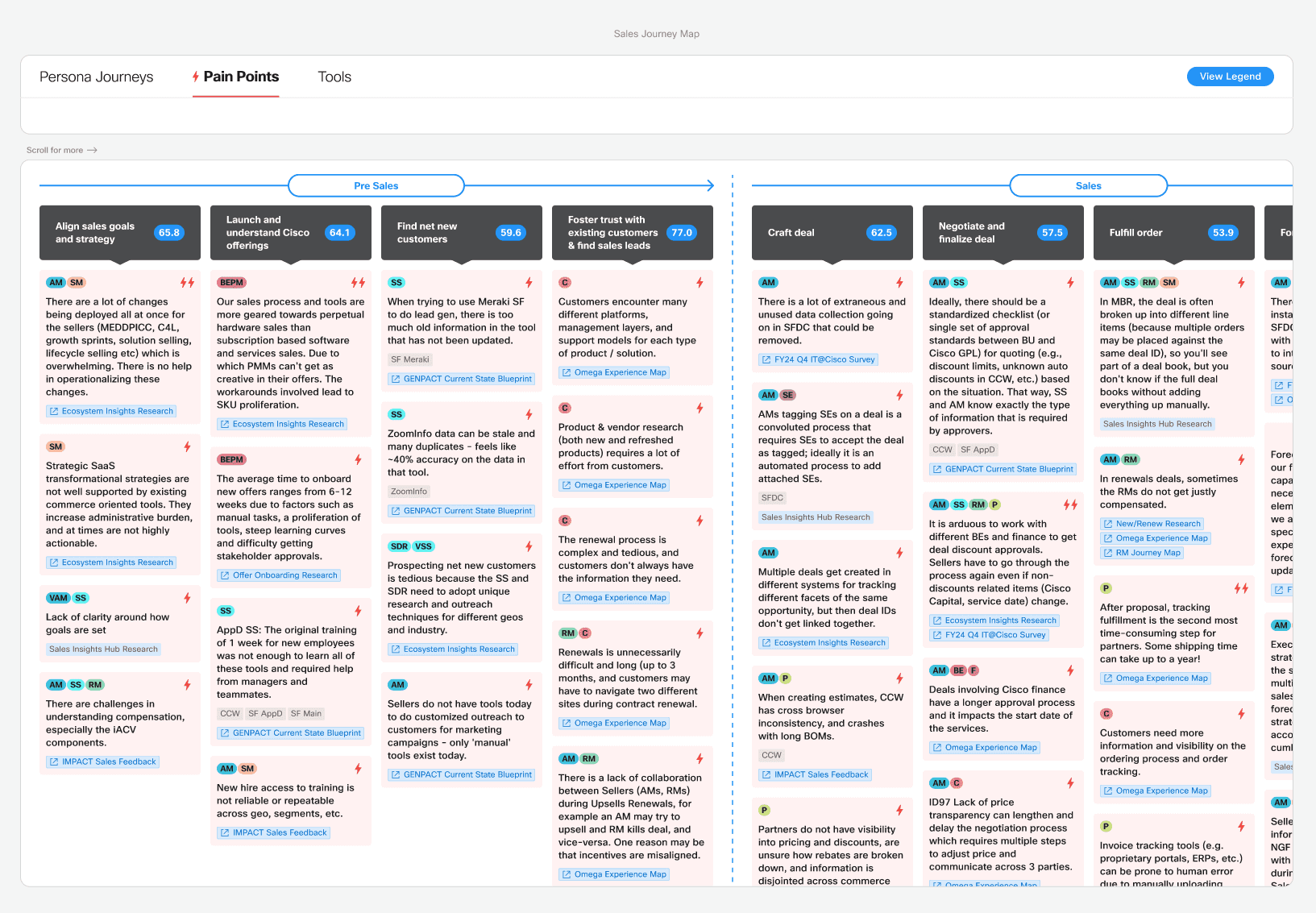The height and width of the screenshot is (913, 1316).
Task: Open the GENPACT Current State Blueprint link on the Meraki SF card
Action: coord(461,378)
